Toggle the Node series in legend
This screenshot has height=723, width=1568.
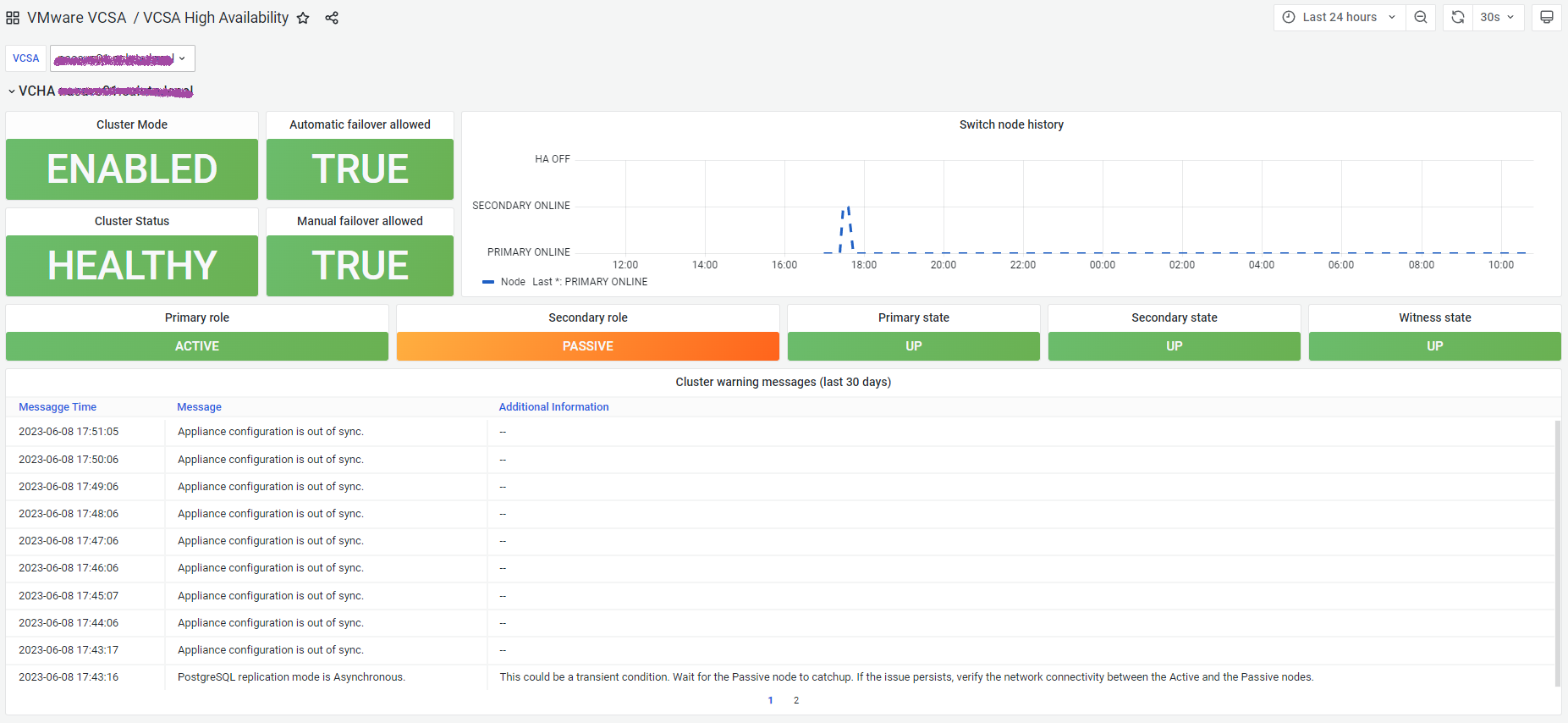[x=513, y=282]
